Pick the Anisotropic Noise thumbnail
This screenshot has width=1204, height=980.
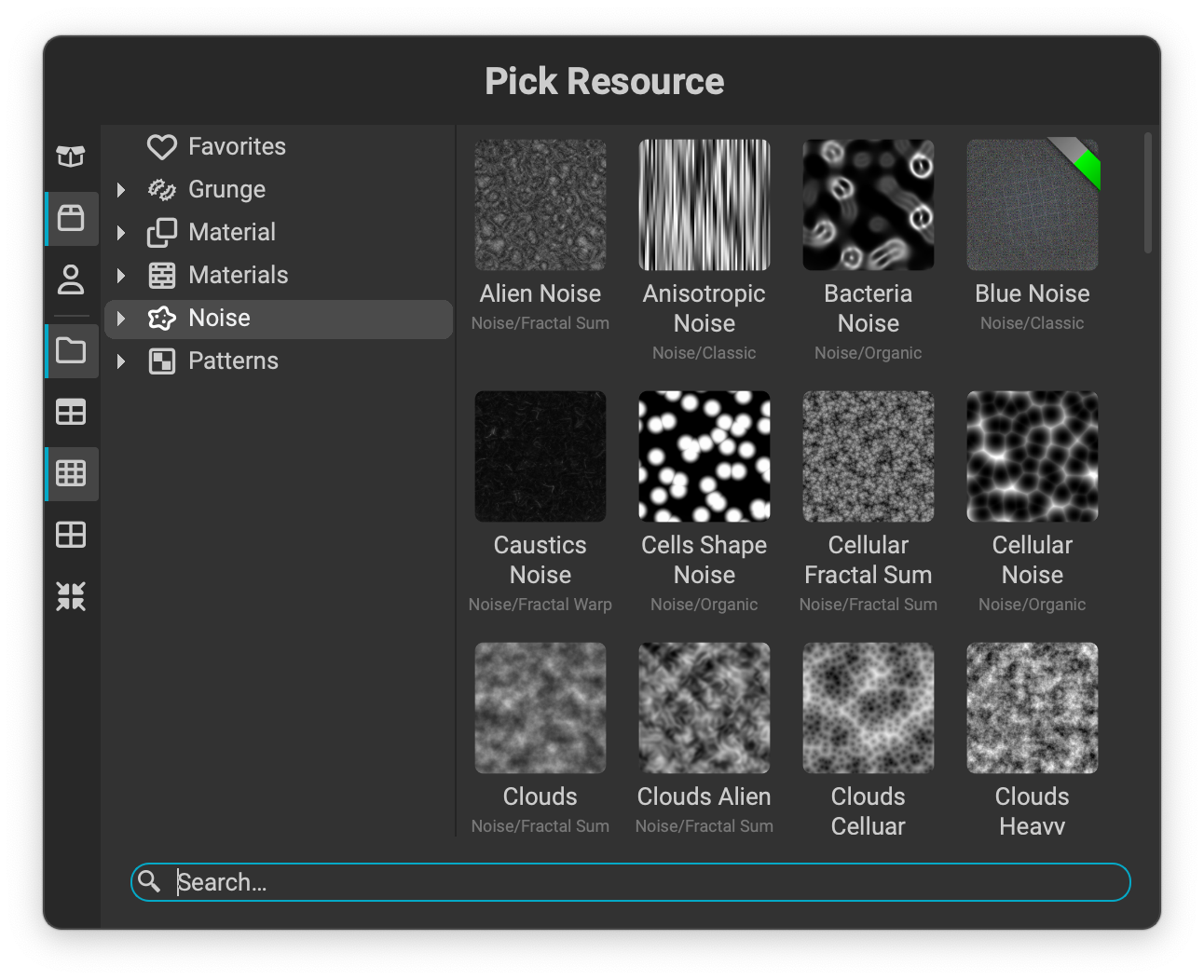tap(705, 205)
